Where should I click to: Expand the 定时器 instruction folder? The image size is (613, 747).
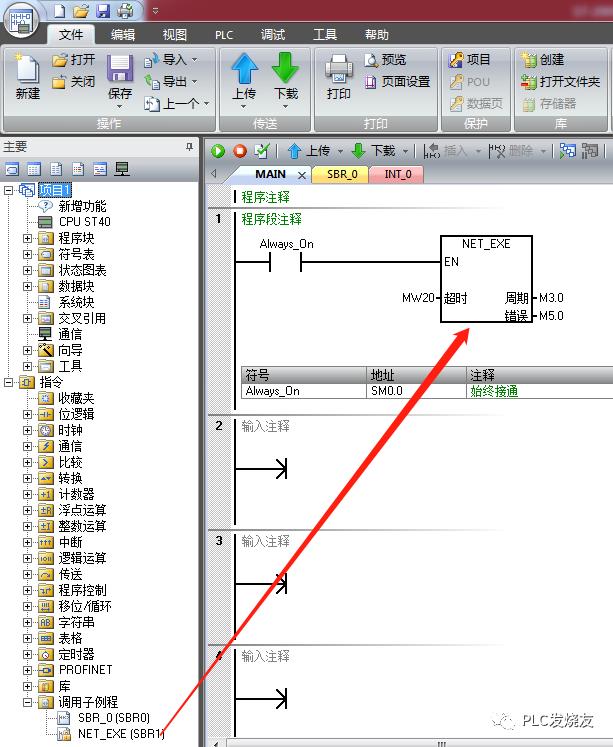[x=28, y=654]
